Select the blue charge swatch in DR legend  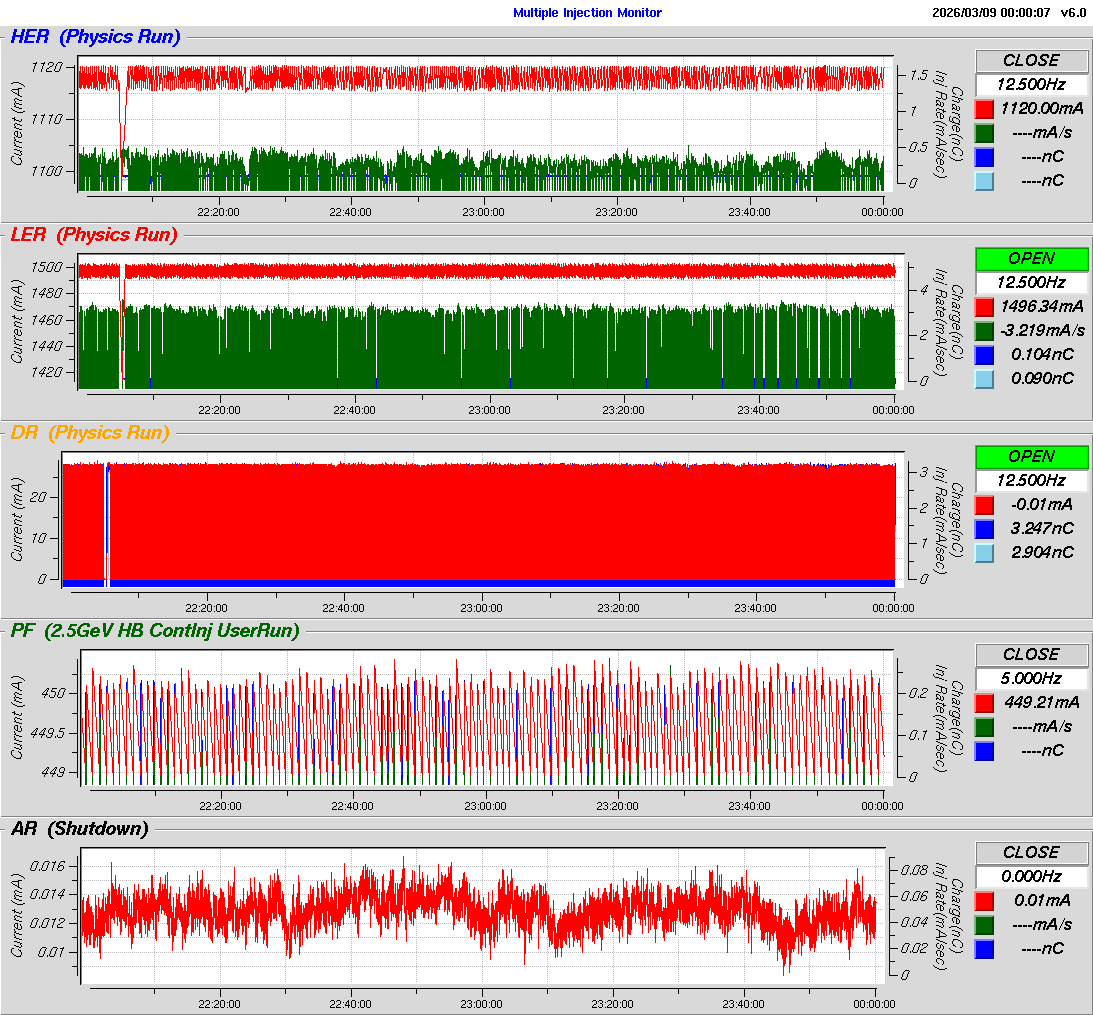pos(985,529)
